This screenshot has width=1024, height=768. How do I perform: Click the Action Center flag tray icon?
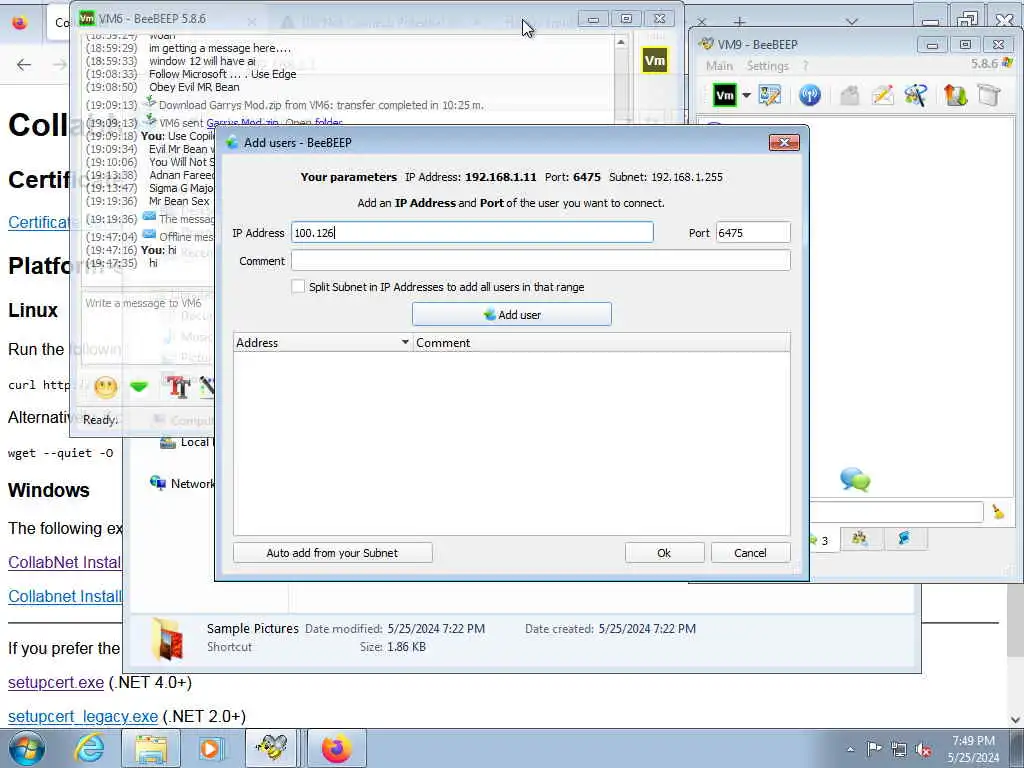coord(874,749)
